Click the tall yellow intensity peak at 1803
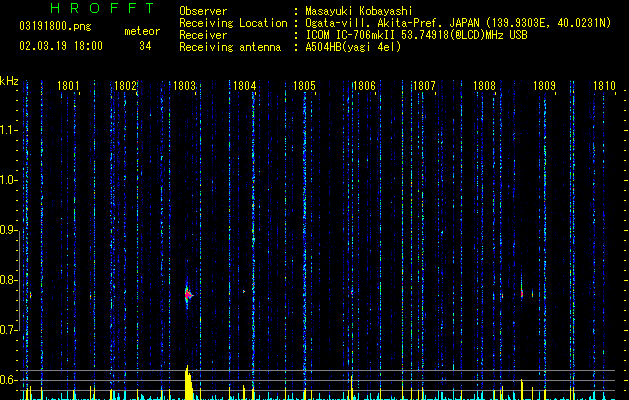 [x=189, y=382]
